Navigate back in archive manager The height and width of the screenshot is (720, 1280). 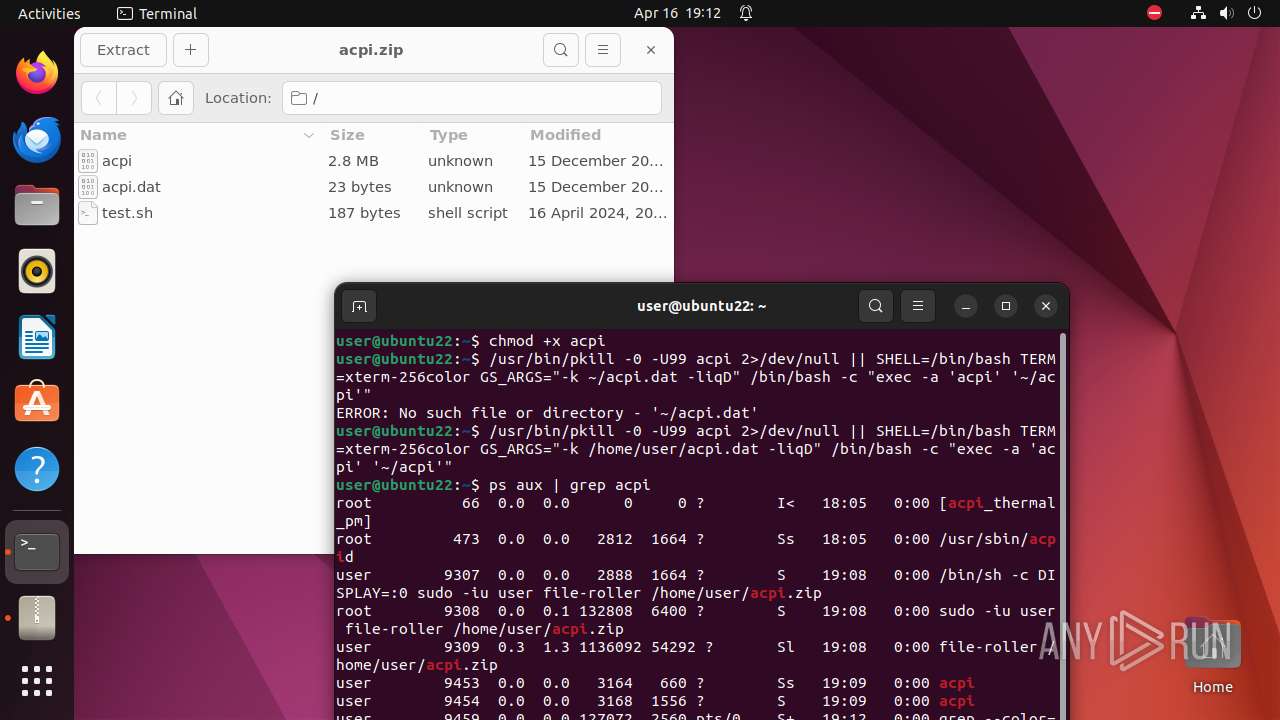[99, 98]
